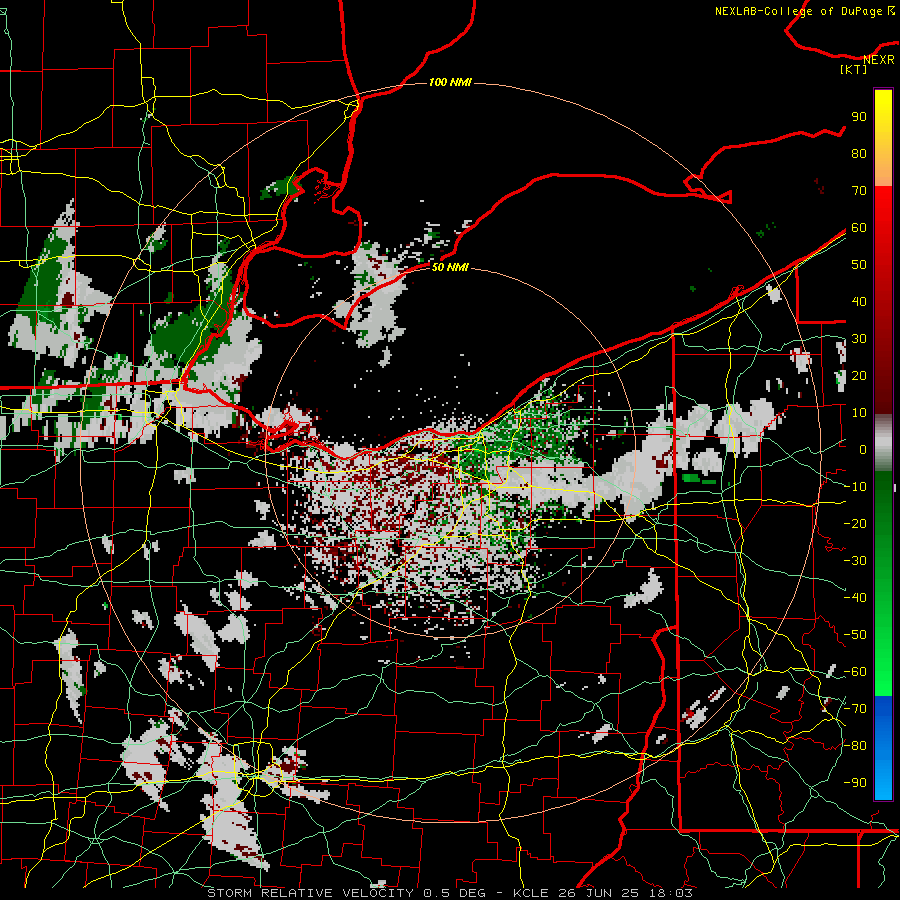The width and height of the screenshot is (900, 900).
Task: Click the positive 10 scale label
Action: (x=859, y=412)
